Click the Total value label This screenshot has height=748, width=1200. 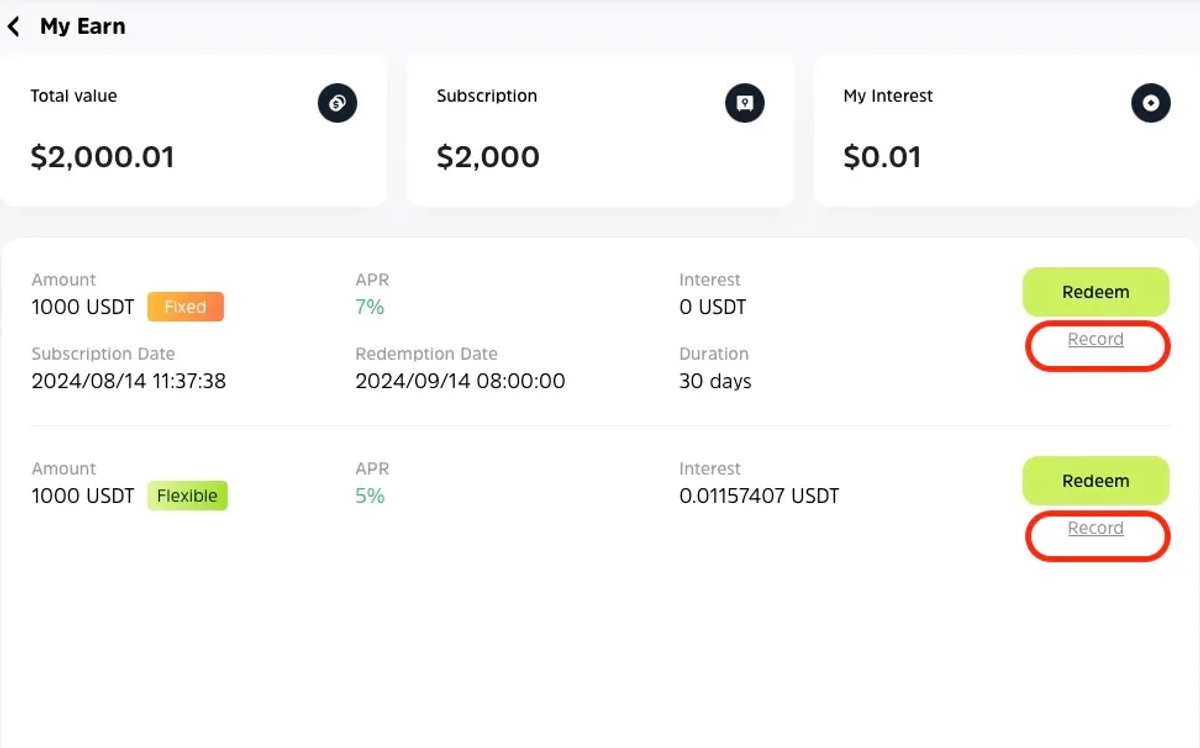pos(74,96)
